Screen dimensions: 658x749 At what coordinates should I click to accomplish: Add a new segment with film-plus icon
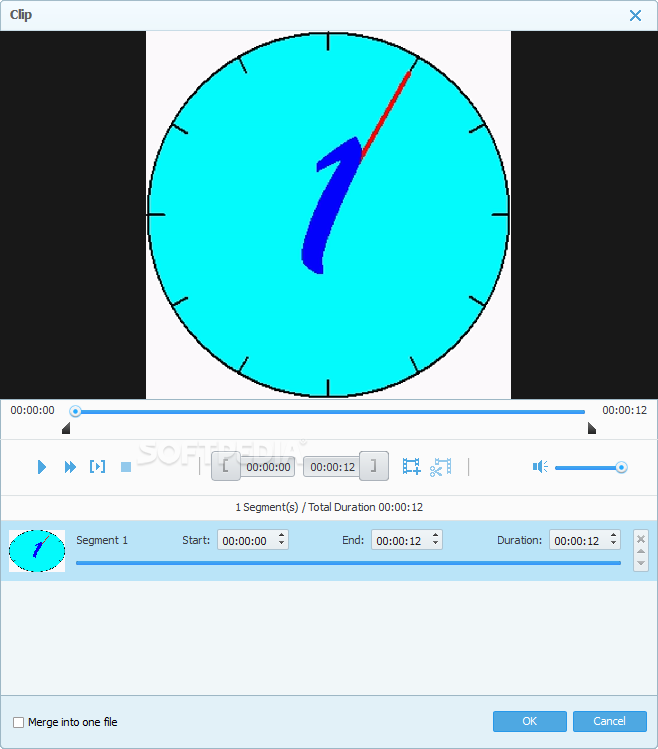(411, 466)
